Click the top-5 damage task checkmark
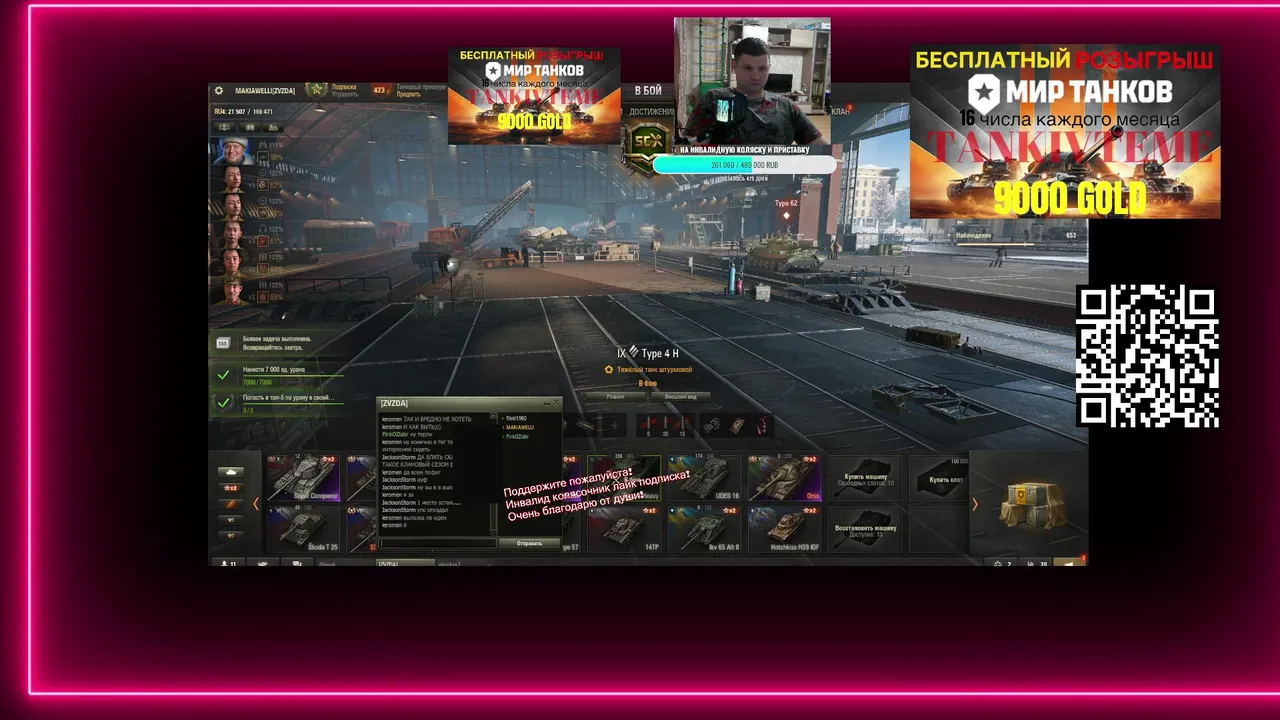Viewport: 1280px width, 720px height. tap(224, 403)
